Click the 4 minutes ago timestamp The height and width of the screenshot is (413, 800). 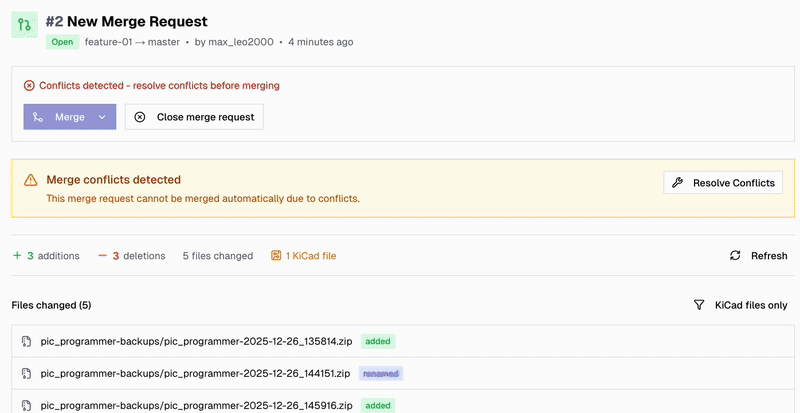320,42
